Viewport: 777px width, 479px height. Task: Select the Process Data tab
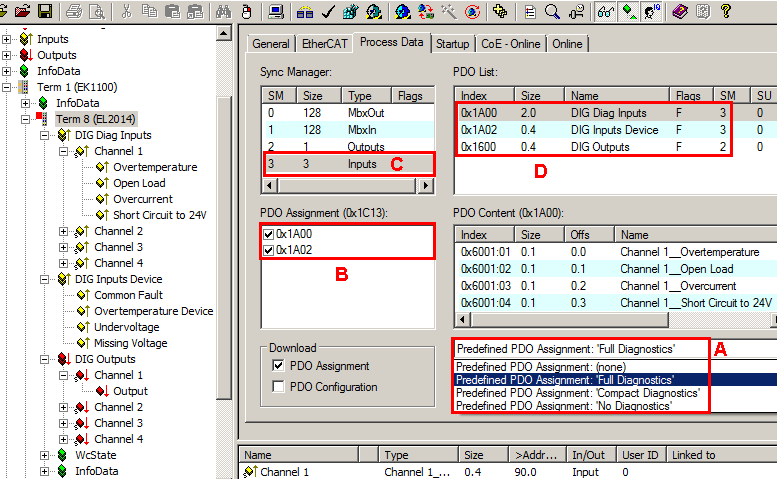[x=391, y=43]
